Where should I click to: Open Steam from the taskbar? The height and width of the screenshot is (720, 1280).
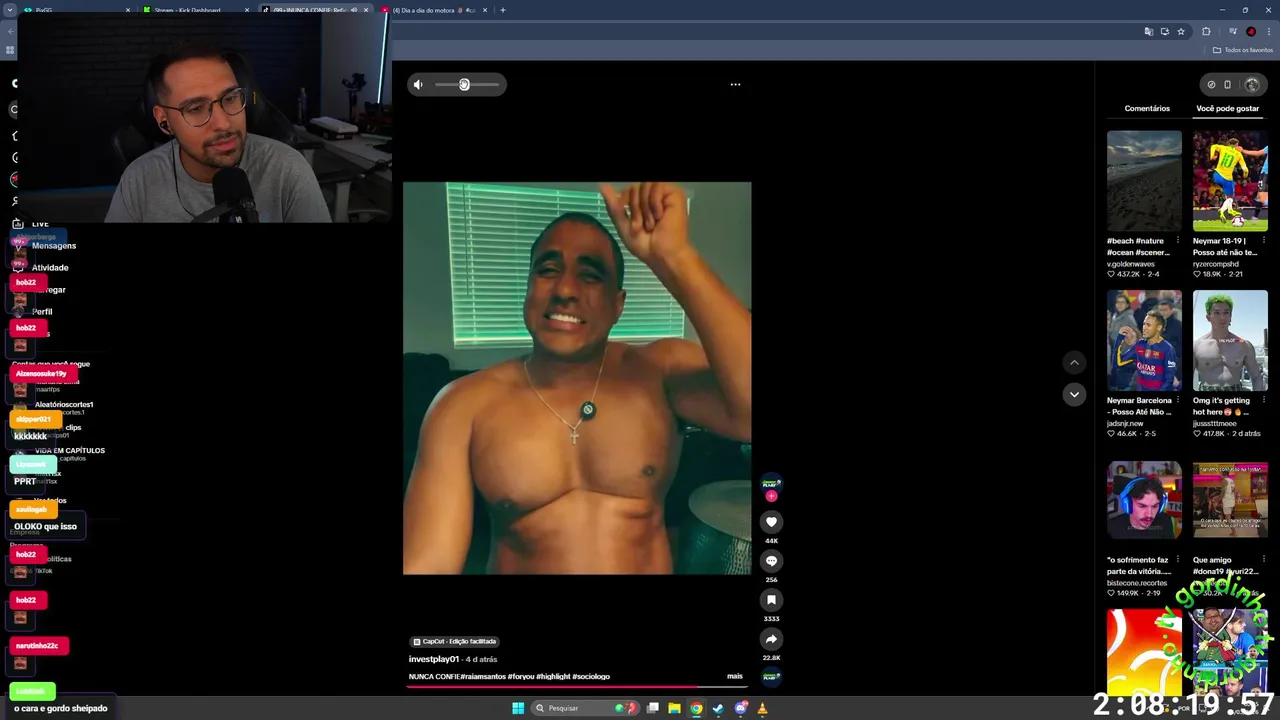718,708
